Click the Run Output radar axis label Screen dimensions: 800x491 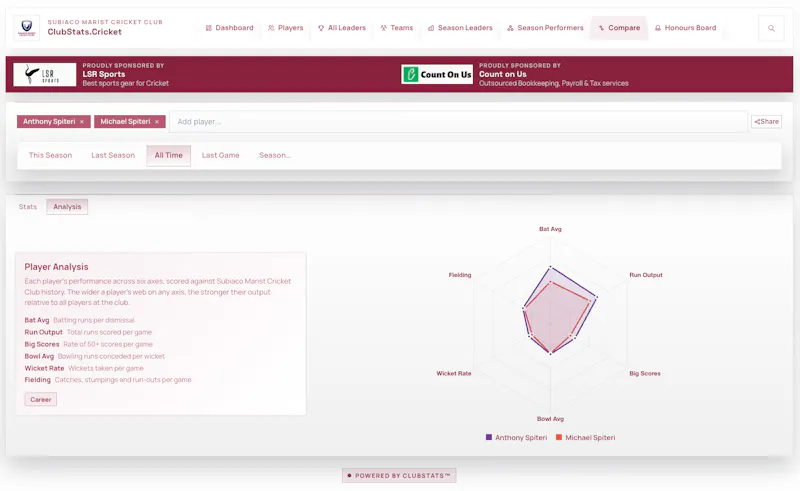[645, 275]
